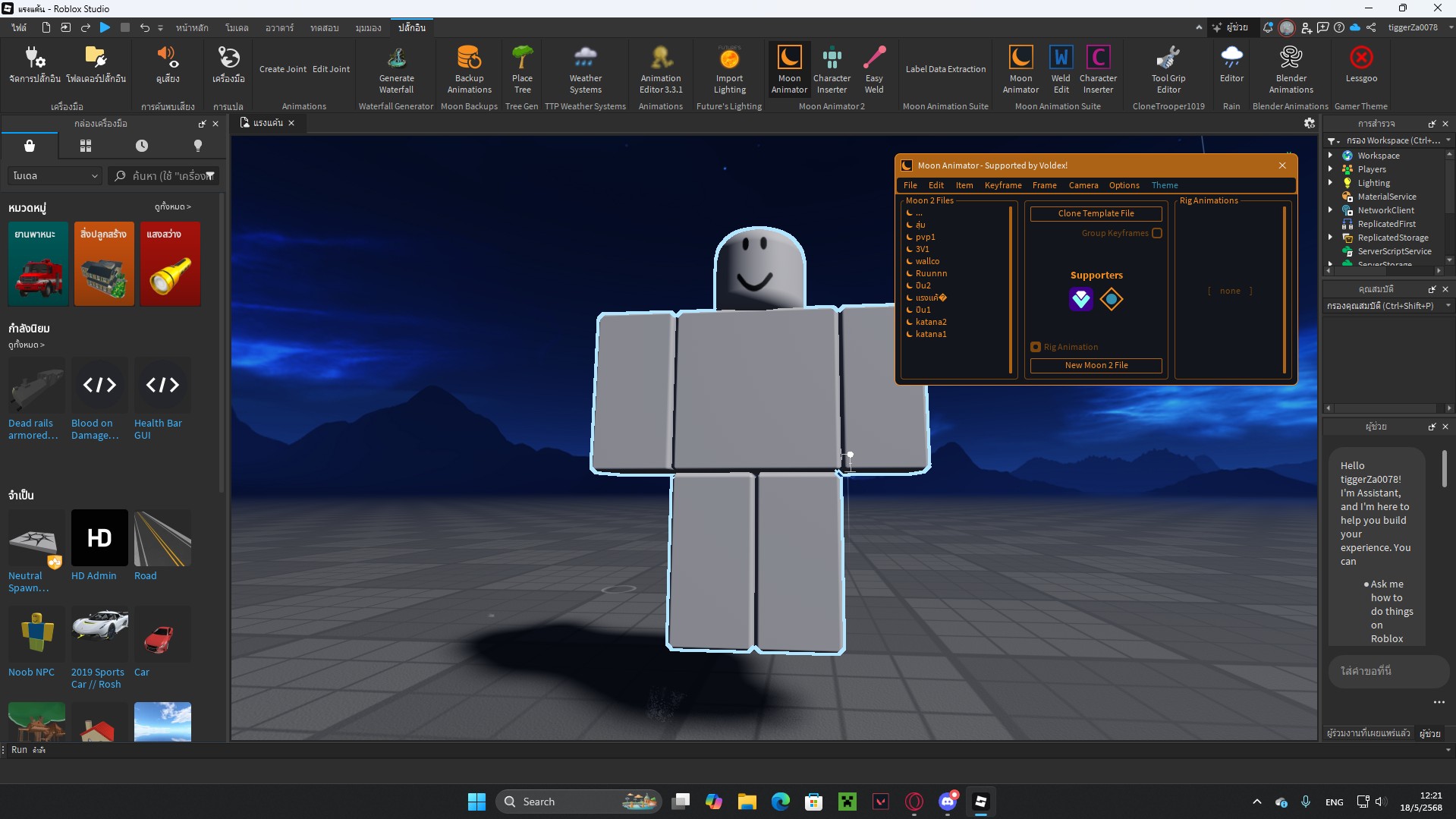Open Backup Animations plugin
This screenshot has height=819, width=1456.
coord(469,69)
